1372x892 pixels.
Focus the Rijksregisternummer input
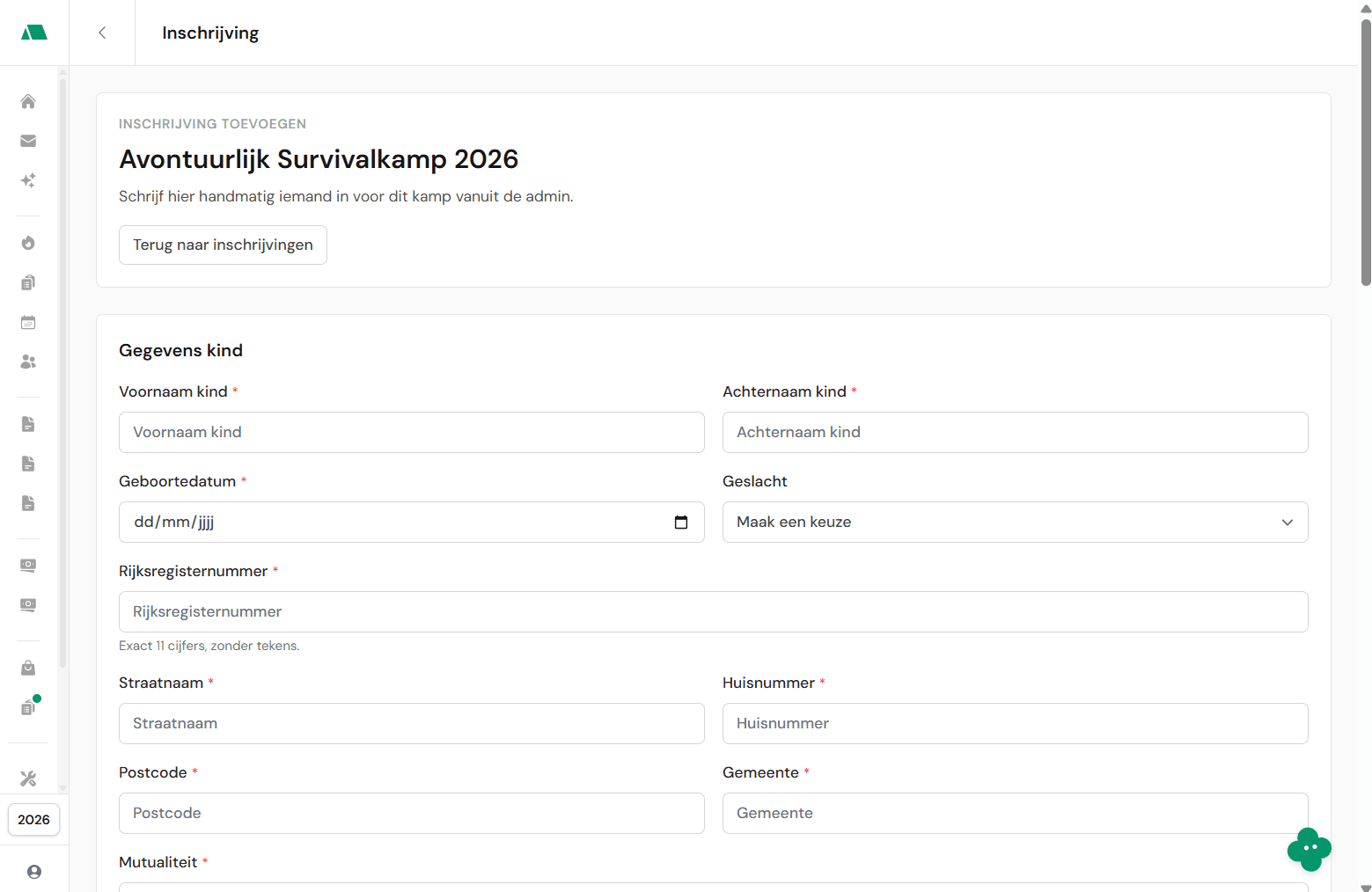point(713,612)
